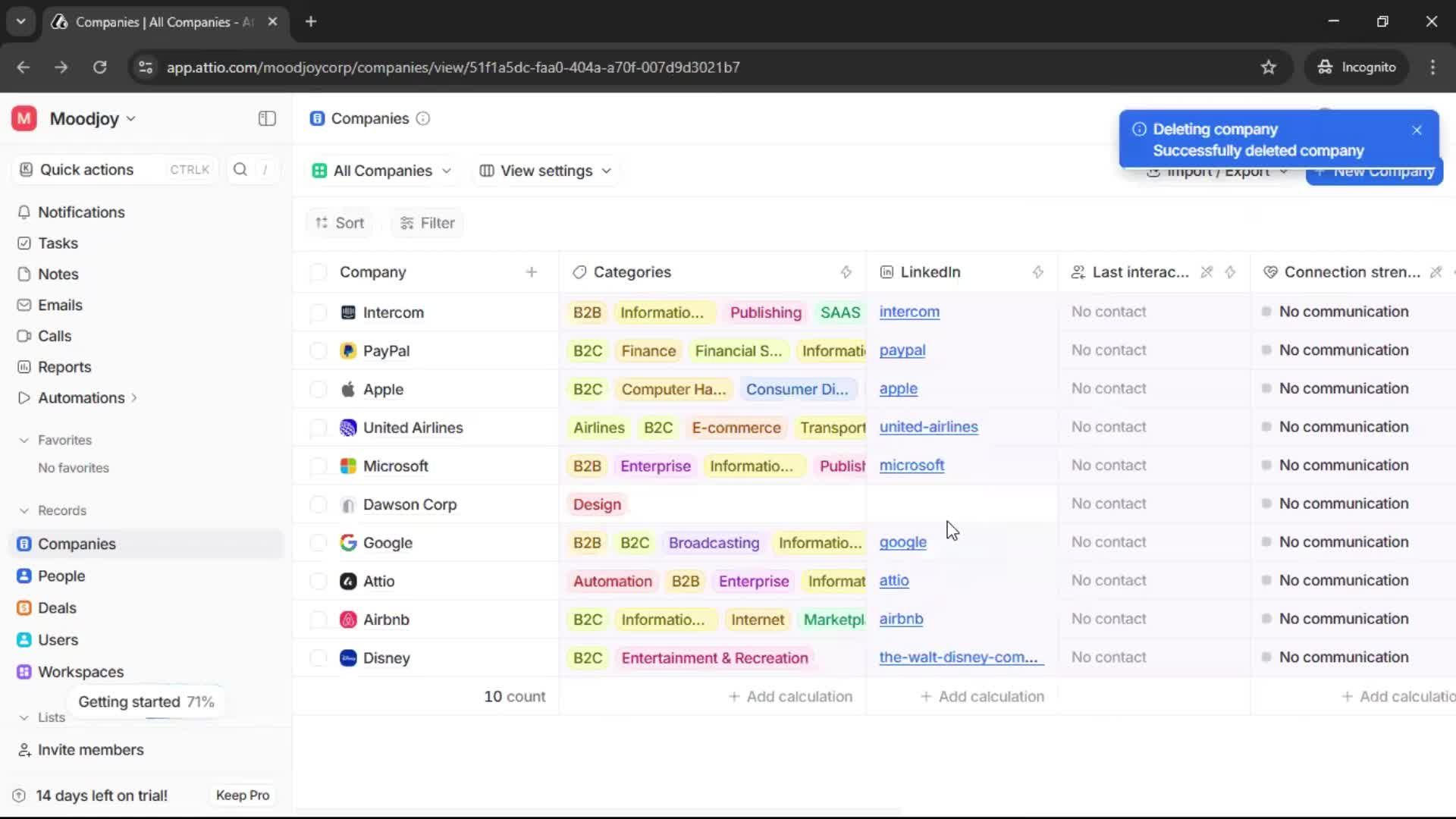The height and width of the screenshot is (819, 1456).
Task: Click the Disney logo icon
Action: pyautogui.click(x=348, y=658)
